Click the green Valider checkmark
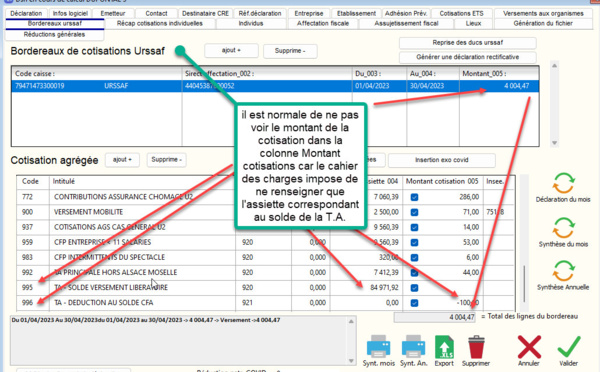 tap(569, 347)
